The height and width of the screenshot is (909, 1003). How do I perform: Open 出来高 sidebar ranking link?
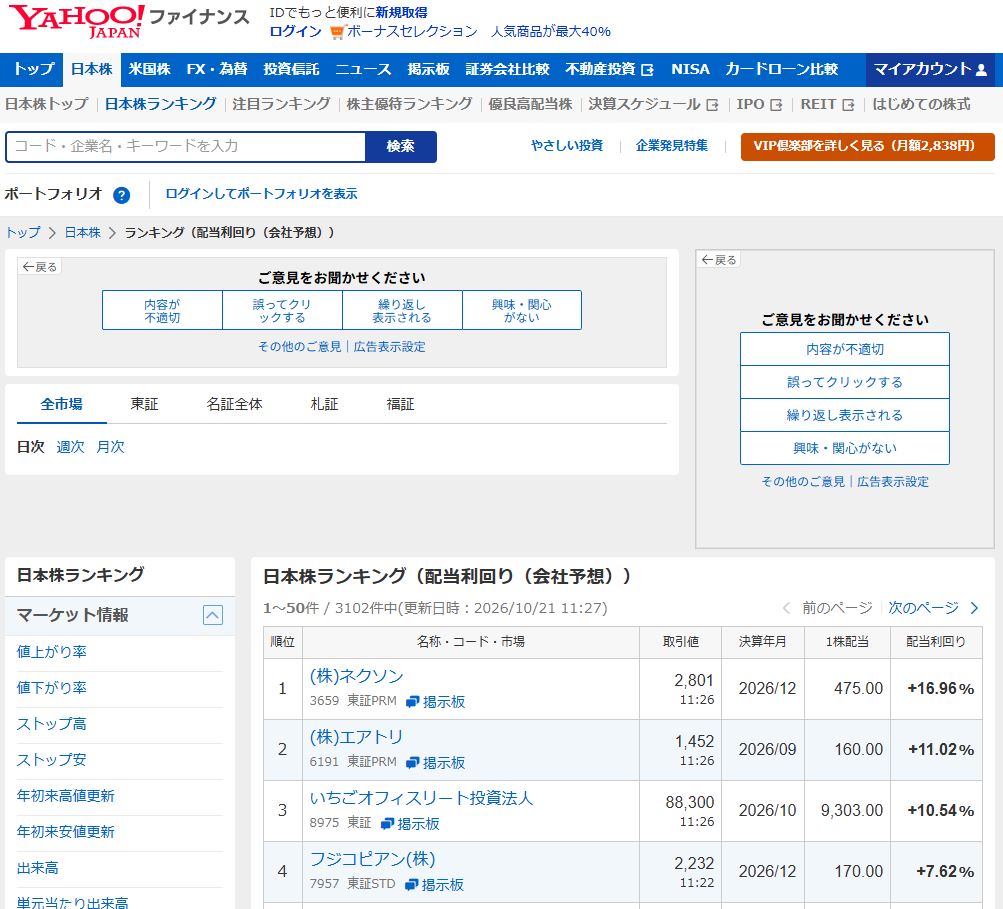pyautogui.click(x=37, y=869)
